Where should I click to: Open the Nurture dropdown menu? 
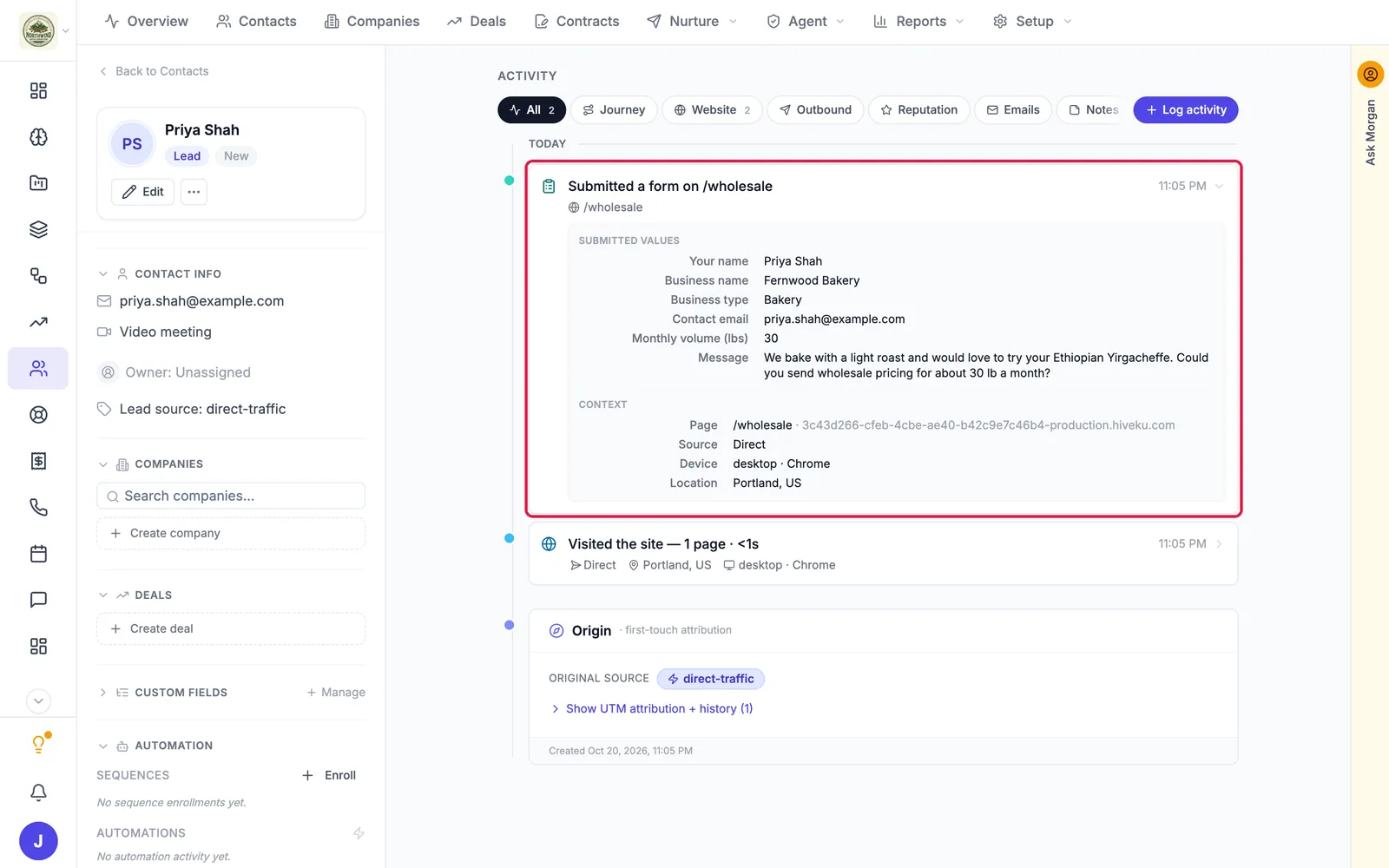693,22
